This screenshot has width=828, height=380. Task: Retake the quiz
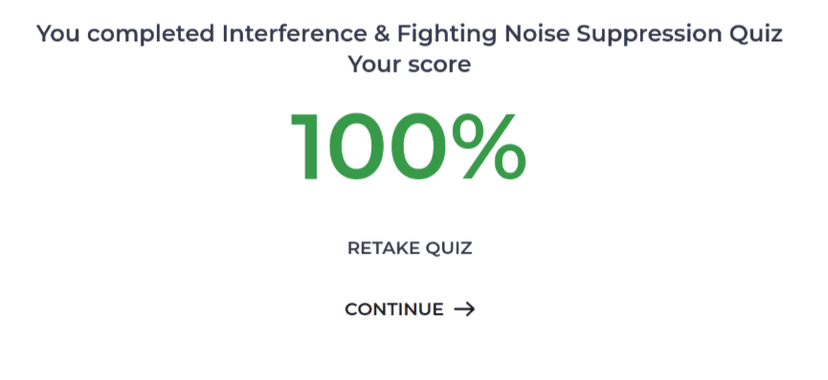pos(410,248)
